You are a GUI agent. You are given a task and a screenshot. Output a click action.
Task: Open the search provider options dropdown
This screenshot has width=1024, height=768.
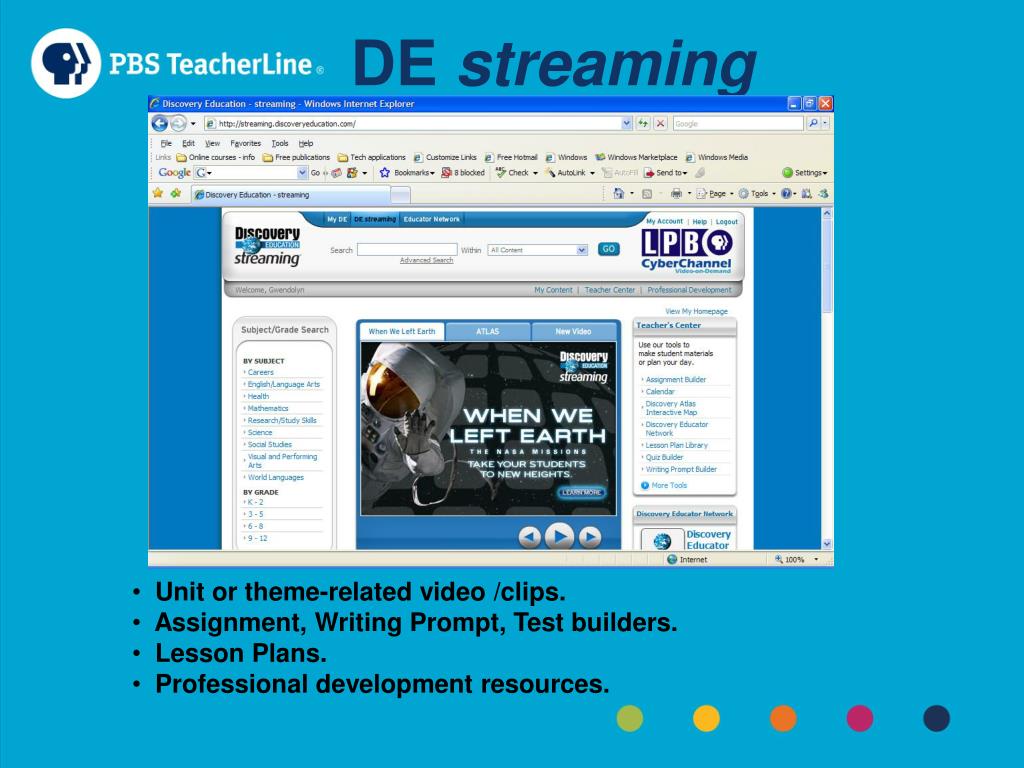click(x=825, y=123)
